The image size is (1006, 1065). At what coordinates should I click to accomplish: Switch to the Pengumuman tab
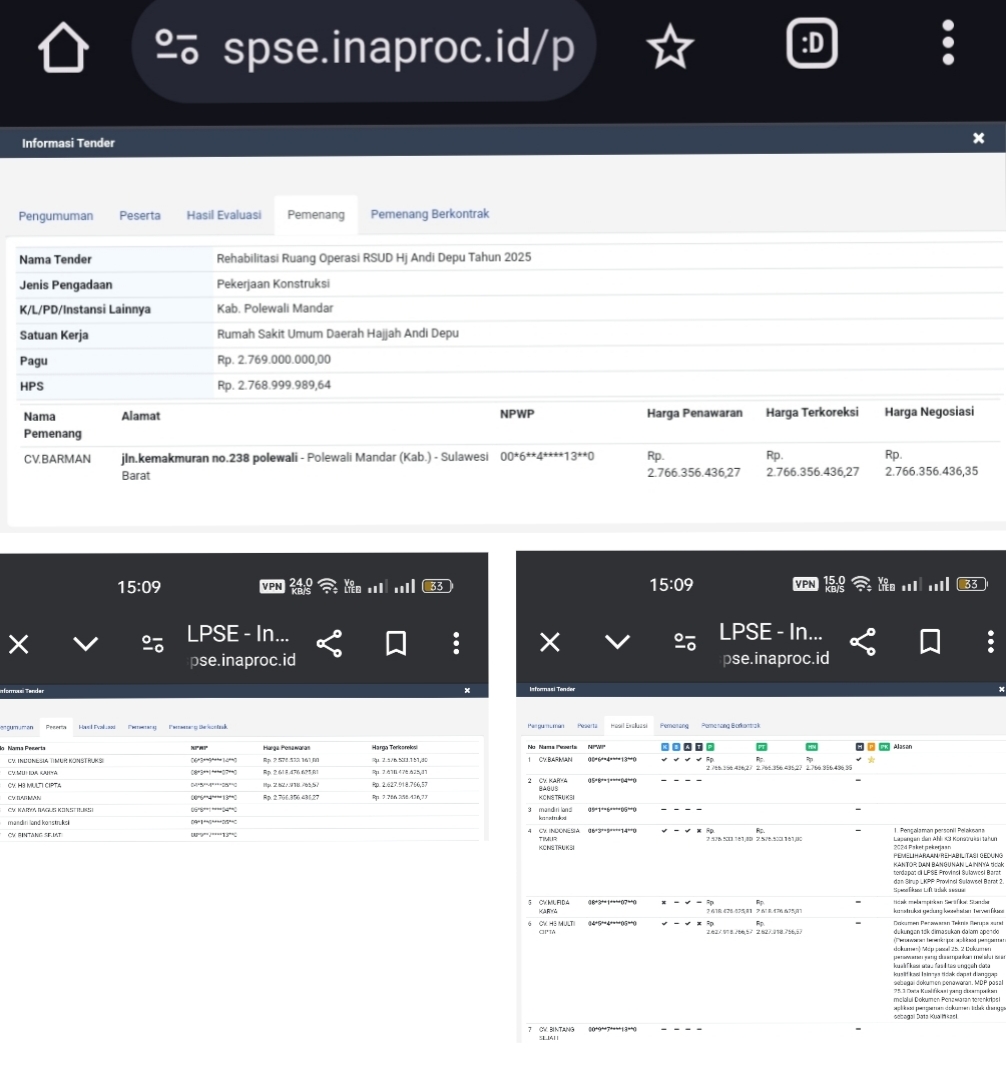click(56, 215)
